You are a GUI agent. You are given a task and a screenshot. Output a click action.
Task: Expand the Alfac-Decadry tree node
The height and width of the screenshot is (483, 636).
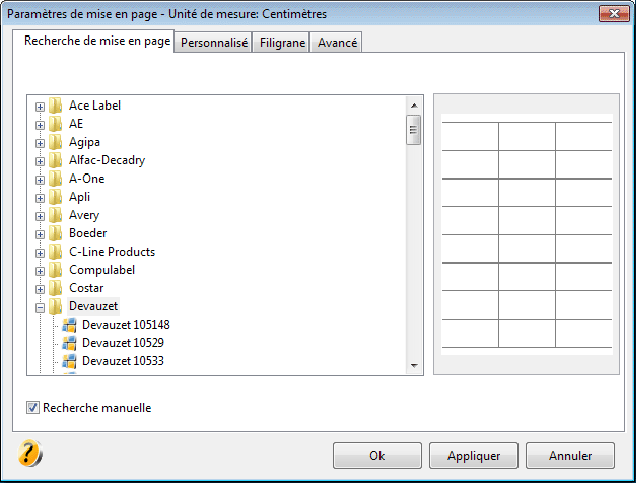tap(40, 161)
